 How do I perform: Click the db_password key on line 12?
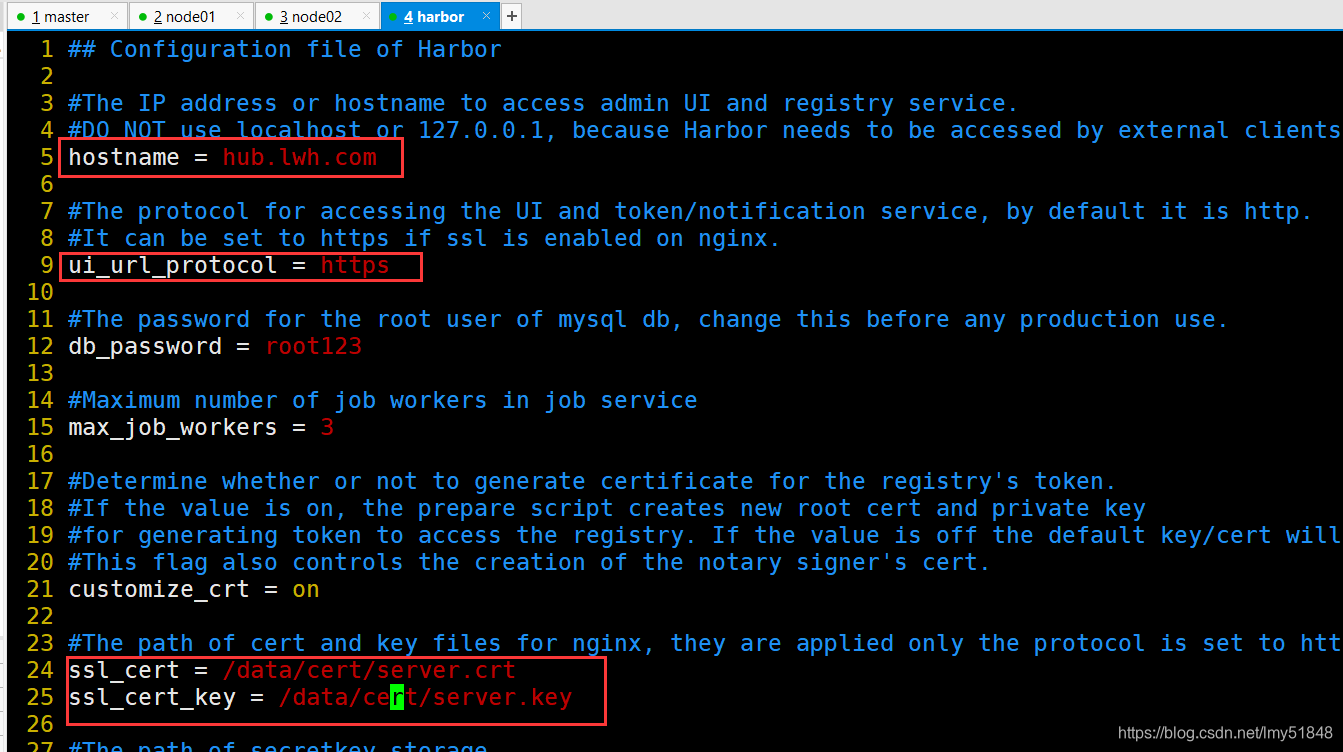[x=145, y=347]
